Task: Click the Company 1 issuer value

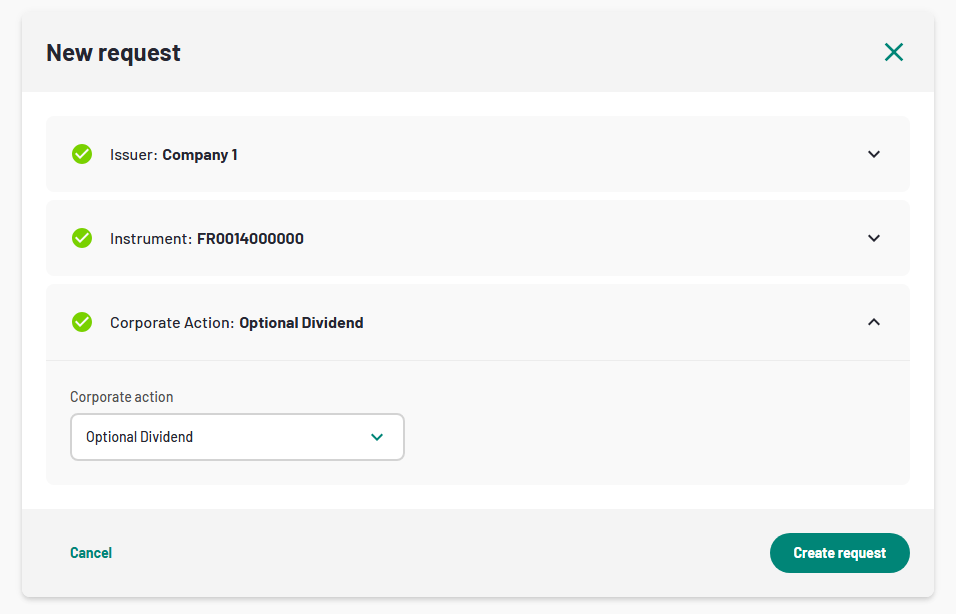Action: coord(200,155)
